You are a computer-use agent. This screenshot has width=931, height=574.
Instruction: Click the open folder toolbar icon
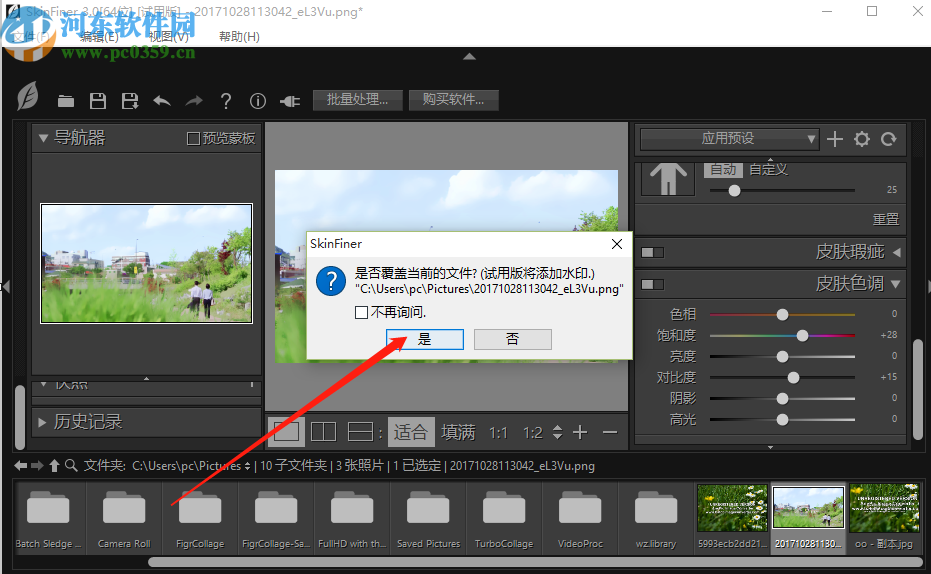65,101
